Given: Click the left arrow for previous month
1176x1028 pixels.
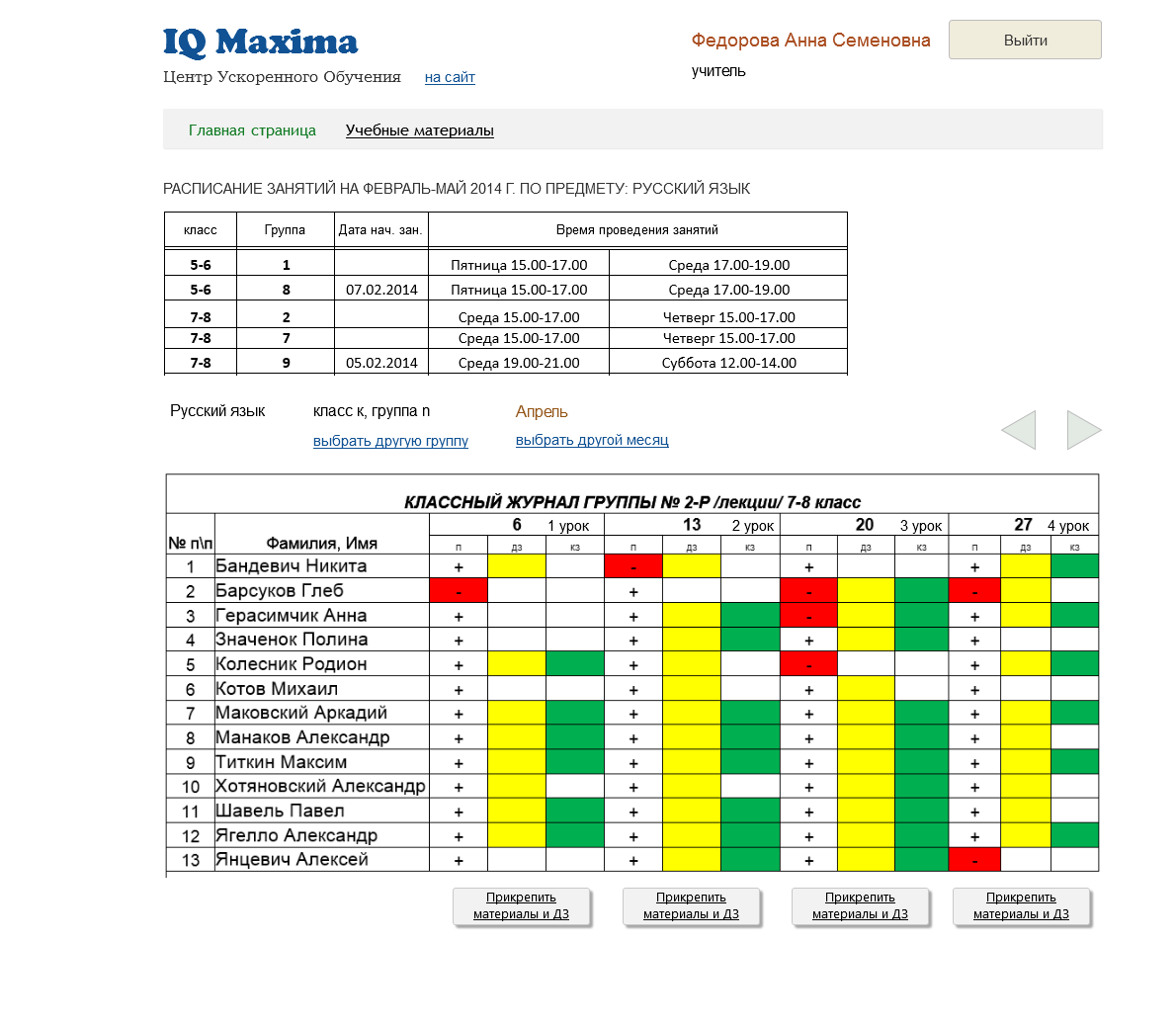Looking at the screenshot, I should 1019,430.
